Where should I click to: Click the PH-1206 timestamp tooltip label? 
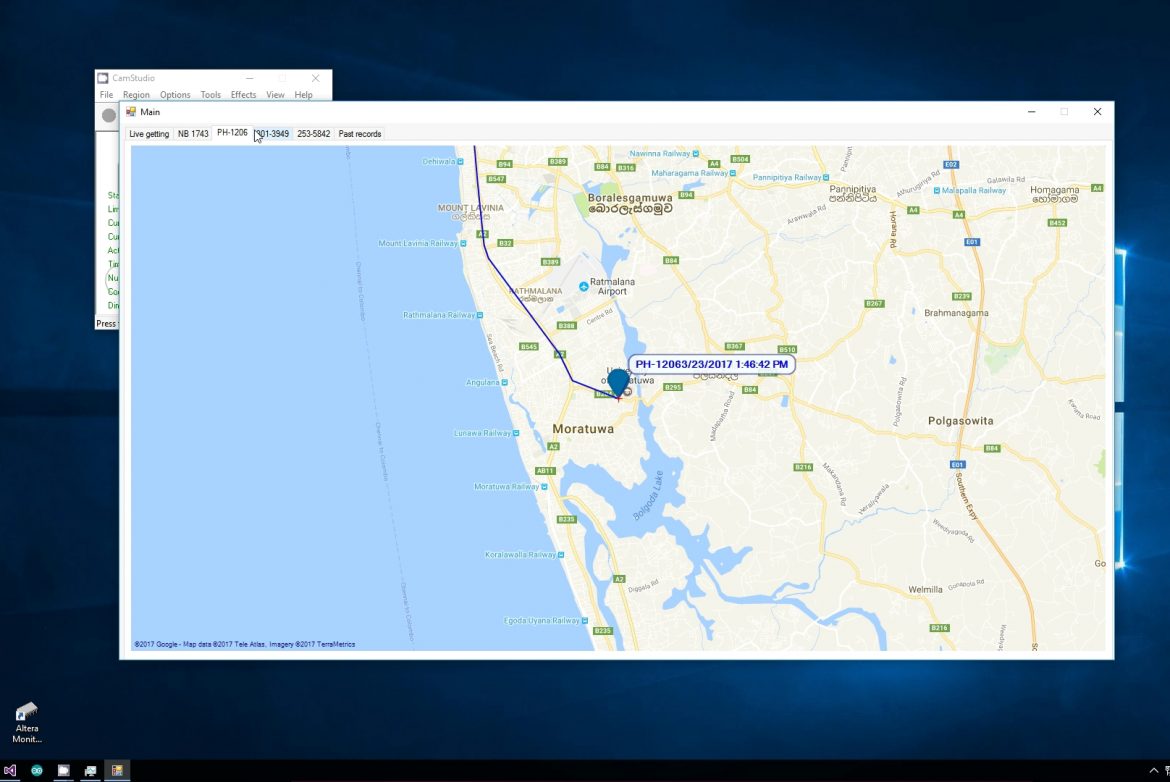click(712, 365)
